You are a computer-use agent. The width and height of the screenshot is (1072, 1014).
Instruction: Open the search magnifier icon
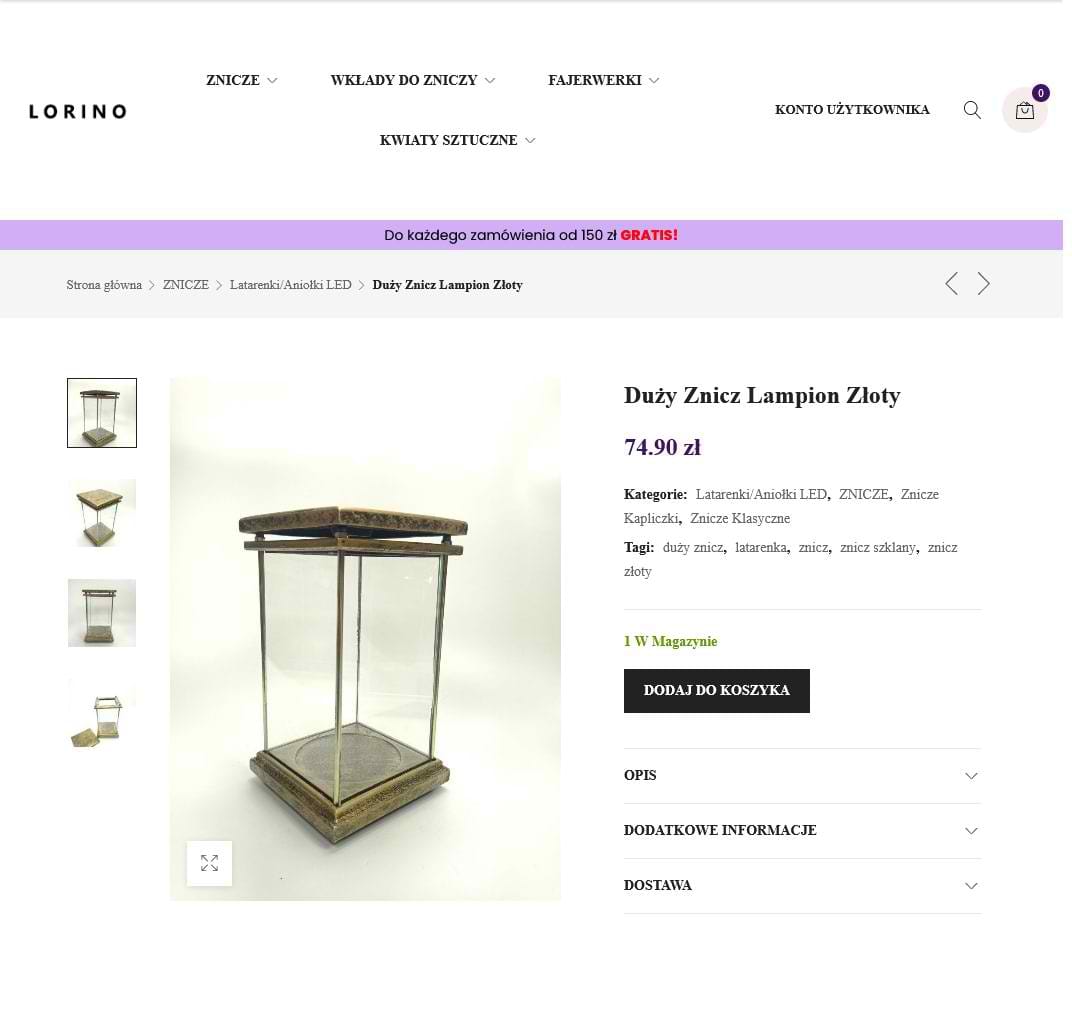(x=972, y=110)
